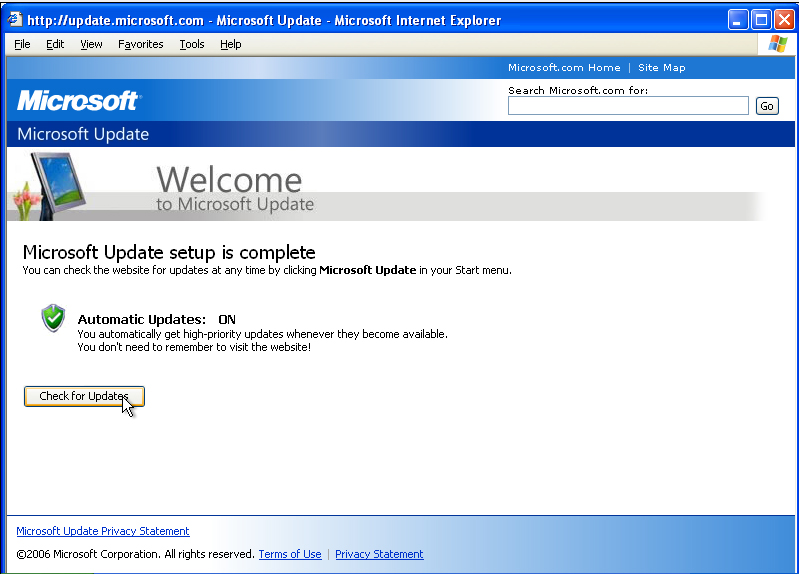
Task: Minimize the Internet Explorer window
Action: [x=738, y=20]
